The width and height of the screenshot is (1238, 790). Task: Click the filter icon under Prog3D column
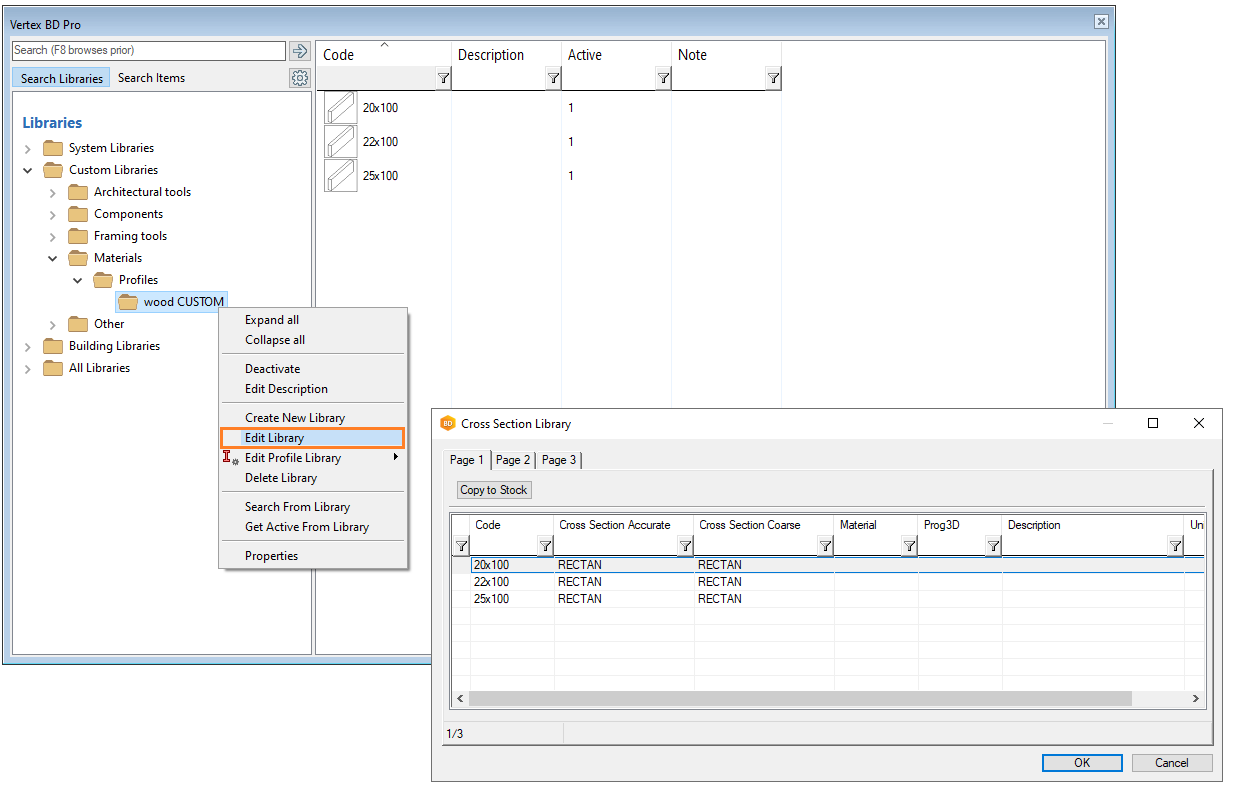993,546
